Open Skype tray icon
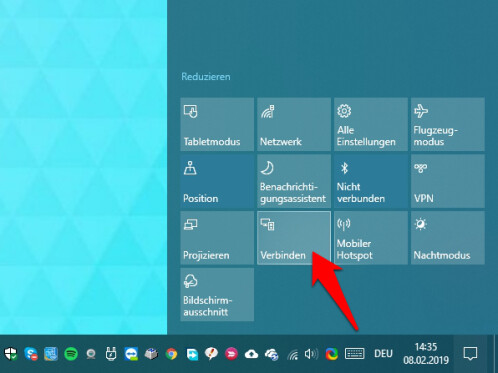The image size is (498, 373). click(x=31, y=354)
